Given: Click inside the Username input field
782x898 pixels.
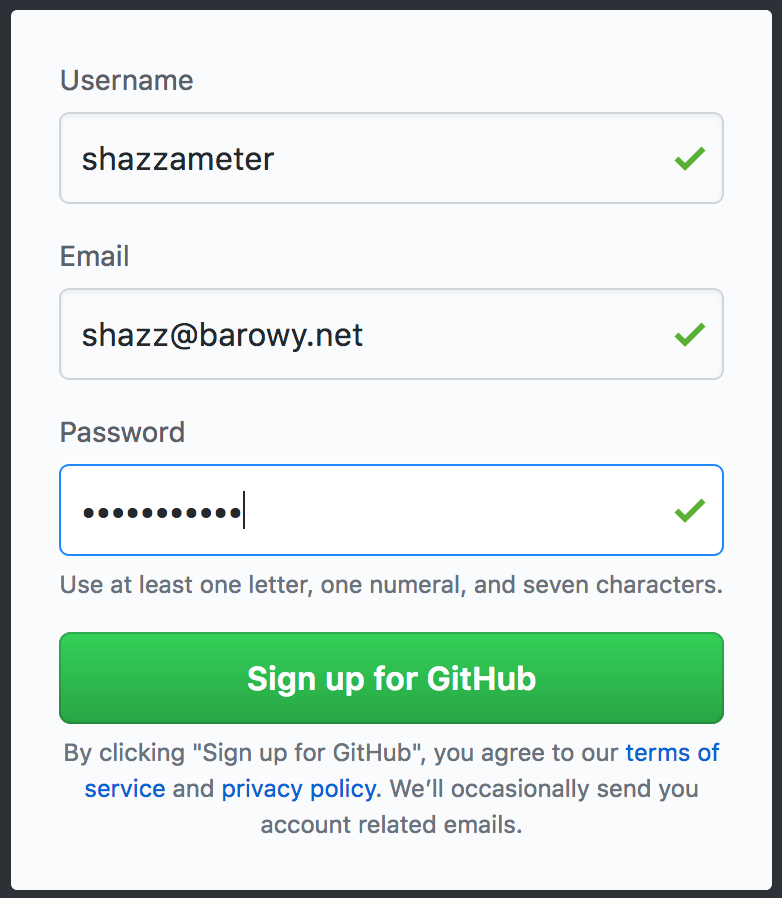Looking at the screenshot, I should pyautogui.click(x=391, y=157).
